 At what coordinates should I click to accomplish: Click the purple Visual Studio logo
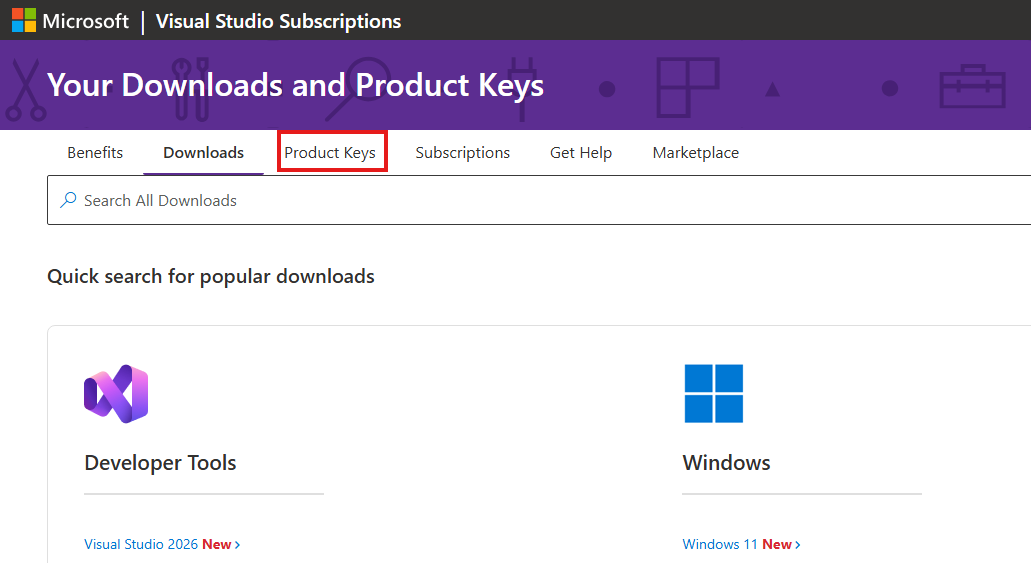pyautogui.click(x=116, y=393)
